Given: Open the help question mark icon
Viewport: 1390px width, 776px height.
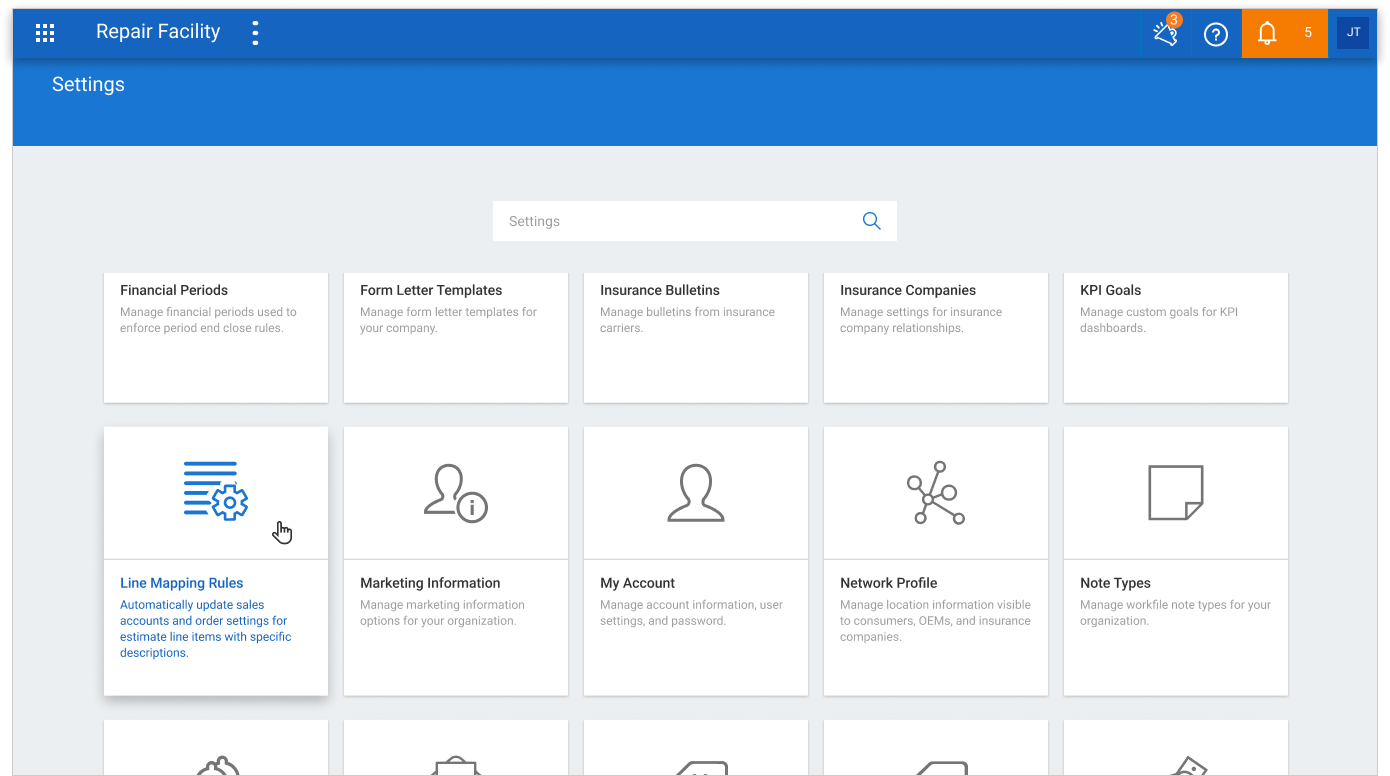Looking at the screenshot, I should click(x=1216, y=34).
